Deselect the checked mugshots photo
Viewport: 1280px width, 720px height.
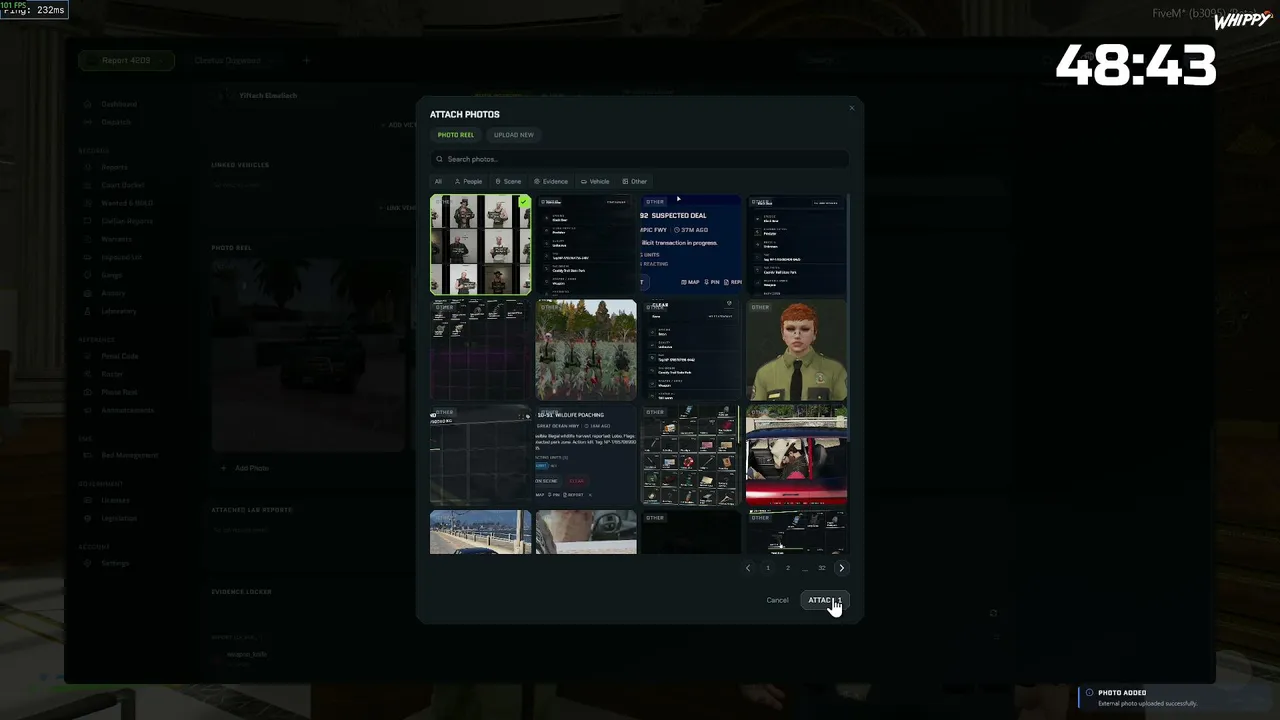coord(481,245)
